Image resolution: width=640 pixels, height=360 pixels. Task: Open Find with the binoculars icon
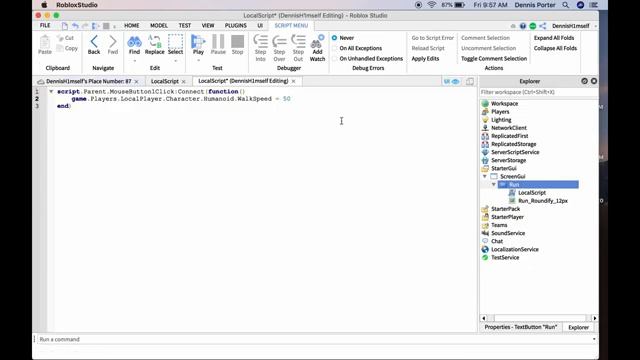point(134,42)
